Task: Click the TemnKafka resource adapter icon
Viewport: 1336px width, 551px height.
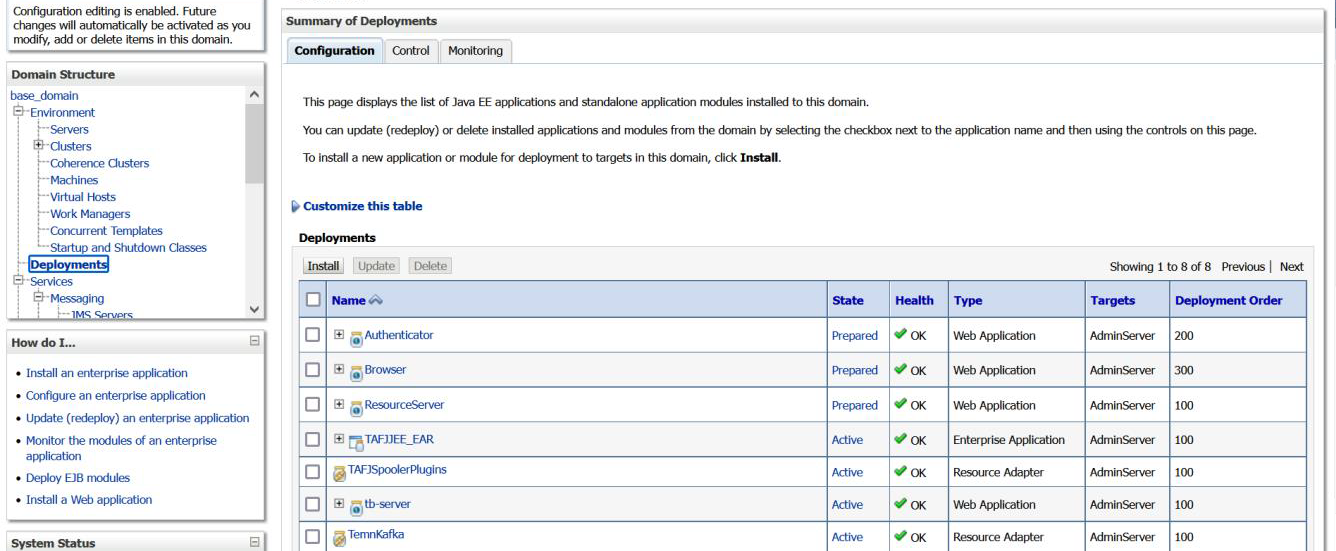Action: pyautogui.click(x=340, y=538)
